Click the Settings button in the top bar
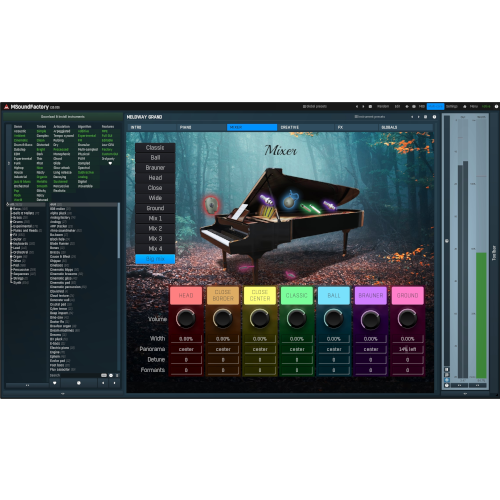The height and width of the screenshot is (500, 500). (452, 107)
